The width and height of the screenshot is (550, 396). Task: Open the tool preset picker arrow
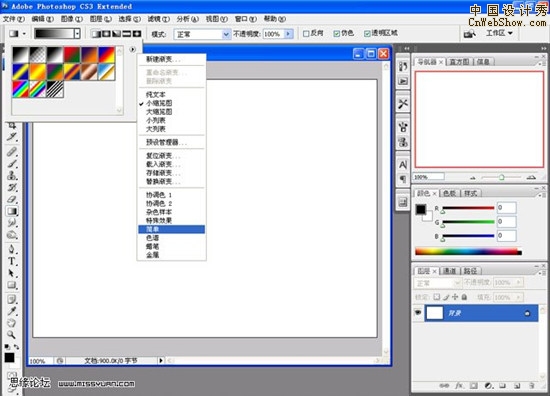coord(24,34)
